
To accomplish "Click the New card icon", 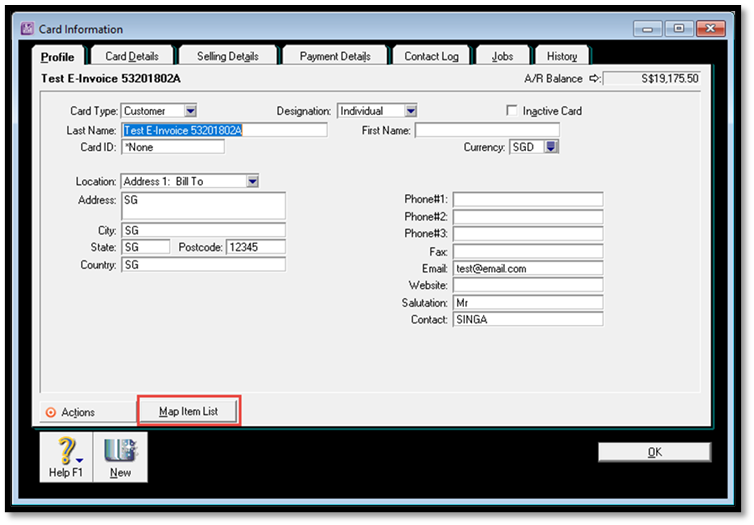I will tap(120, 450).
